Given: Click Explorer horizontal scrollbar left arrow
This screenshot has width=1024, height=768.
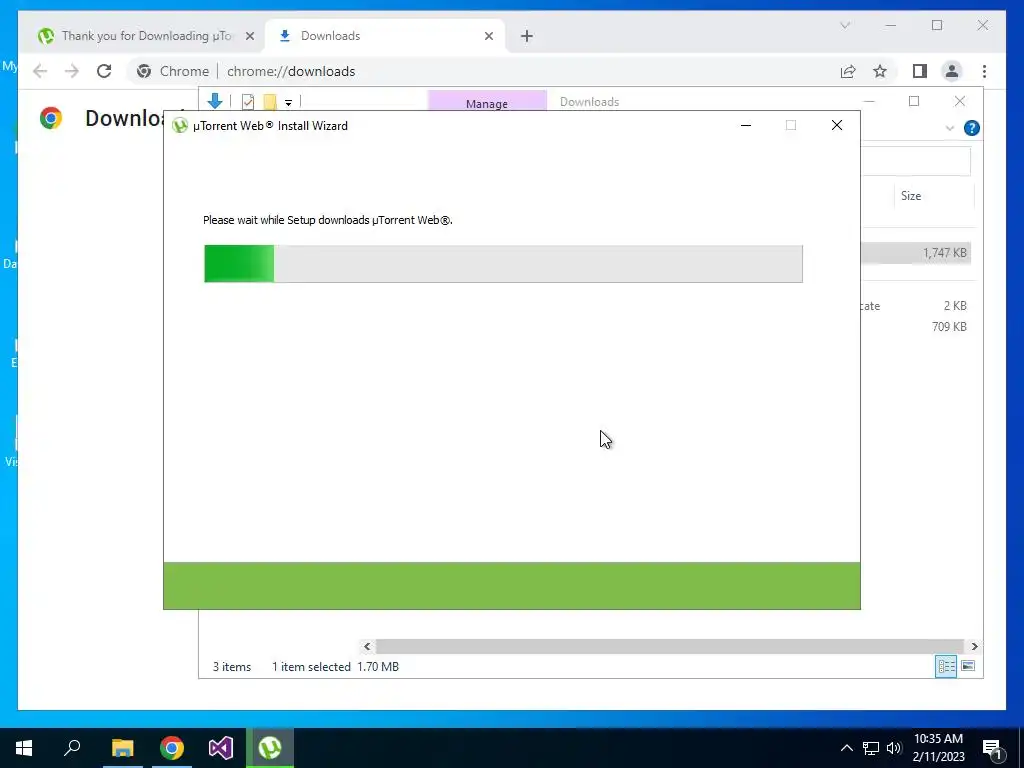Looking at the screenshot, I should click(x=367, y=646).
